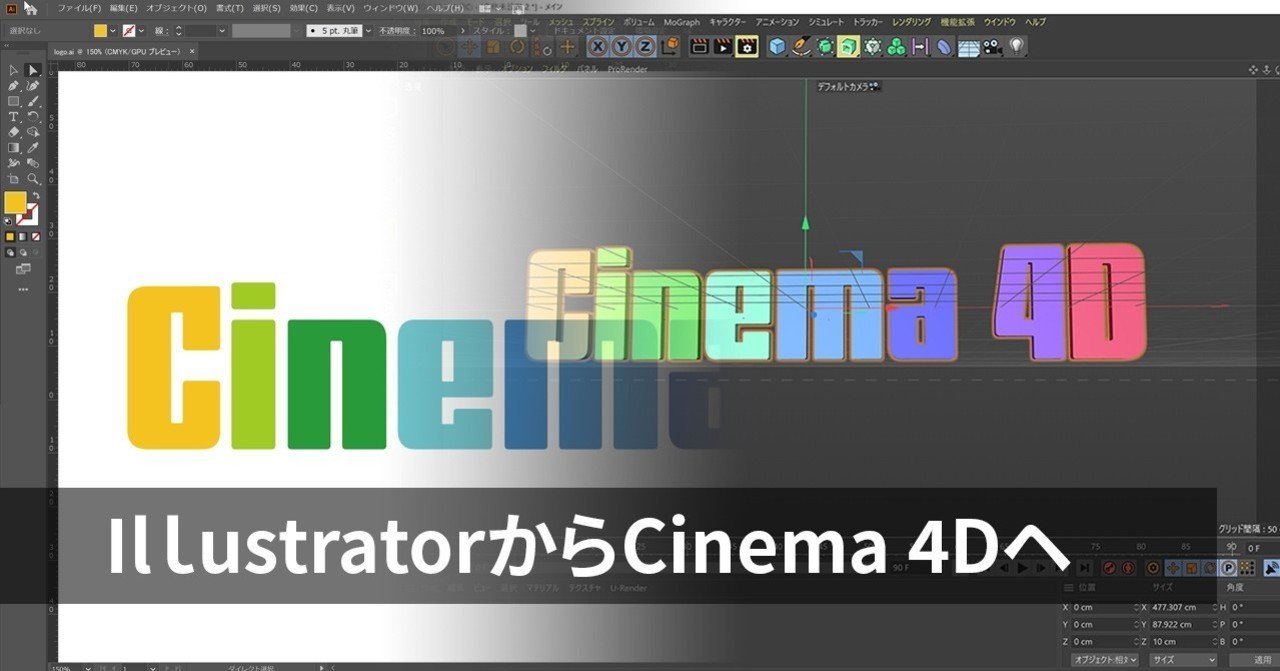Click the bend deformer icon

944,46
